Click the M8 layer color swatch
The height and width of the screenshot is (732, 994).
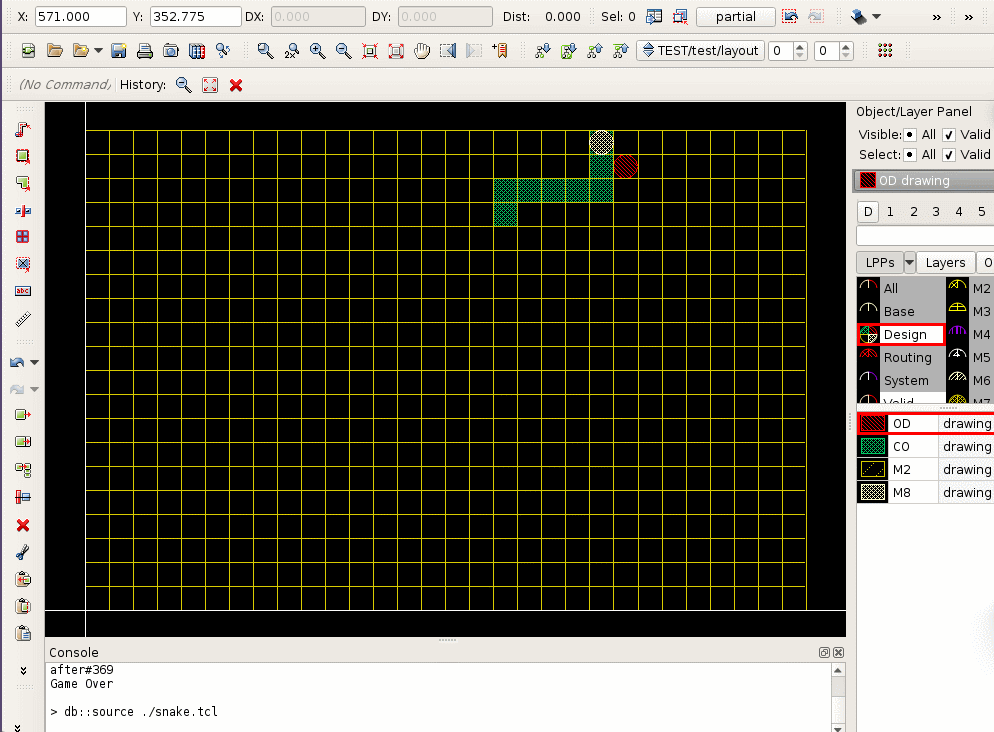(873, 492)
